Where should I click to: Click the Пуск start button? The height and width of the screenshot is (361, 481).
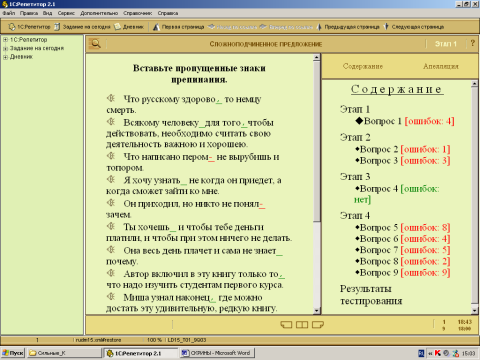pyautogui.click(x=13, y=353)
